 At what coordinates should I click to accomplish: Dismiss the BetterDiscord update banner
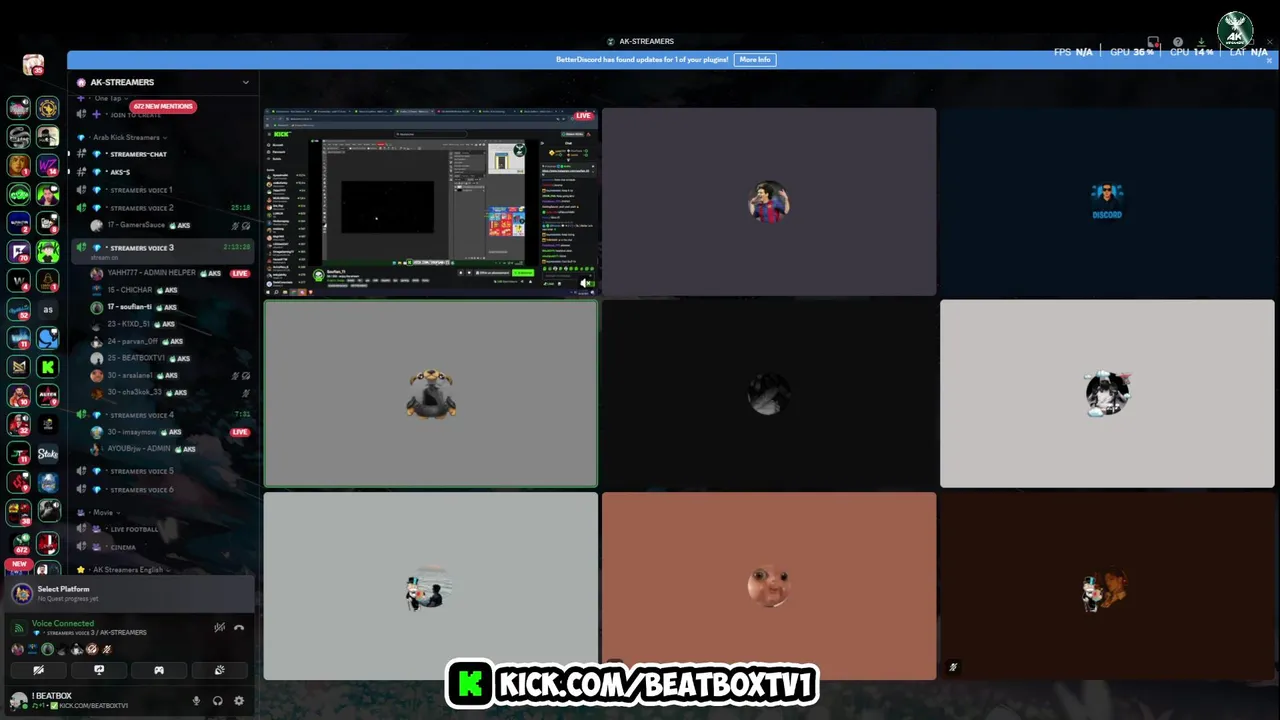1270,60
